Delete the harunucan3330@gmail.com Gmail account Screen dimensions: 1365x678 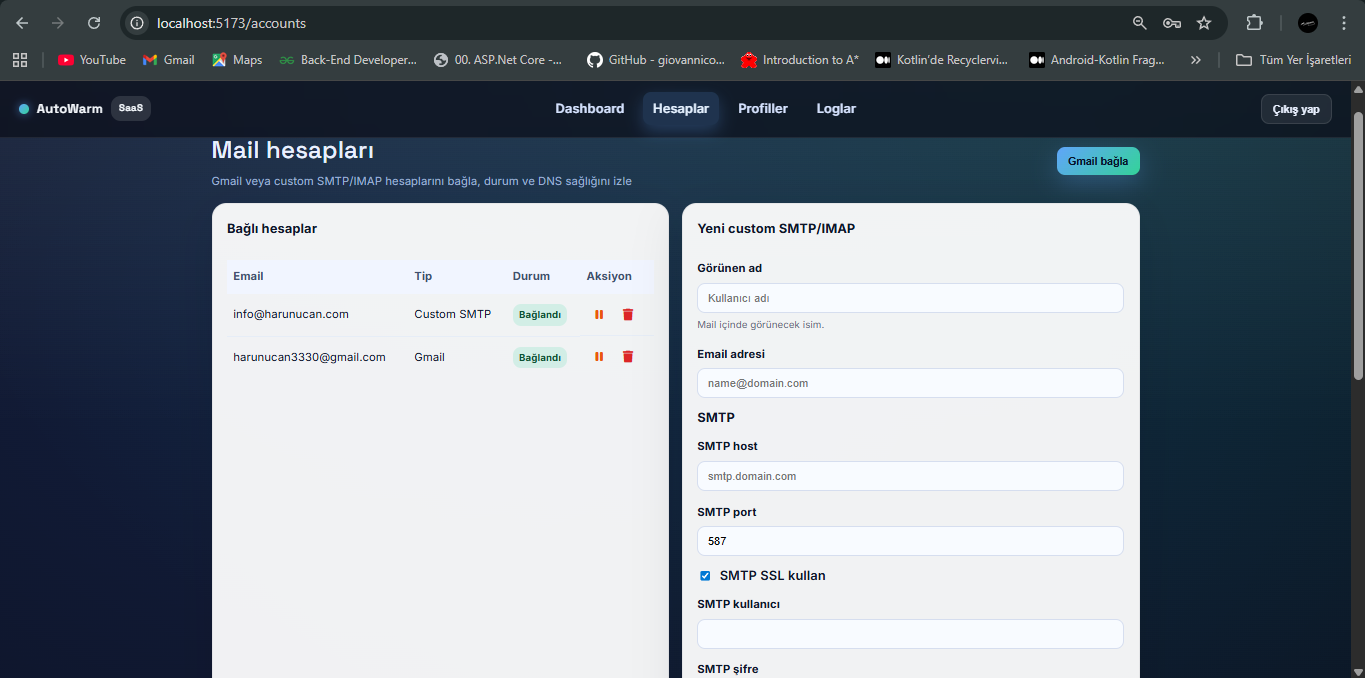point(628,357)
